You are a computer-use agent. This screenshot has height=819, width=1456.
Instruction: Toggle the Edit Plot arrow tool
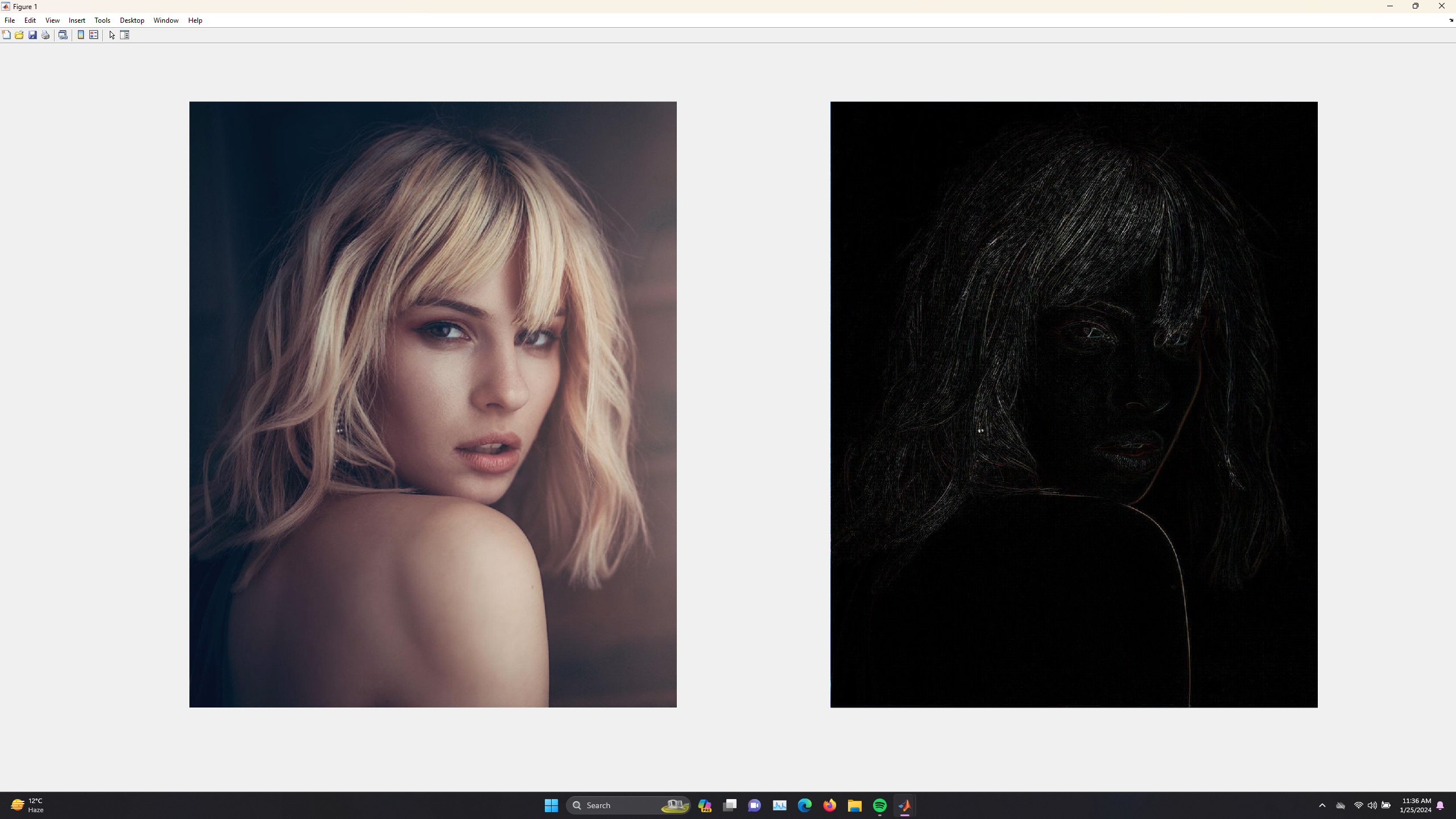[x=112, y=35]
